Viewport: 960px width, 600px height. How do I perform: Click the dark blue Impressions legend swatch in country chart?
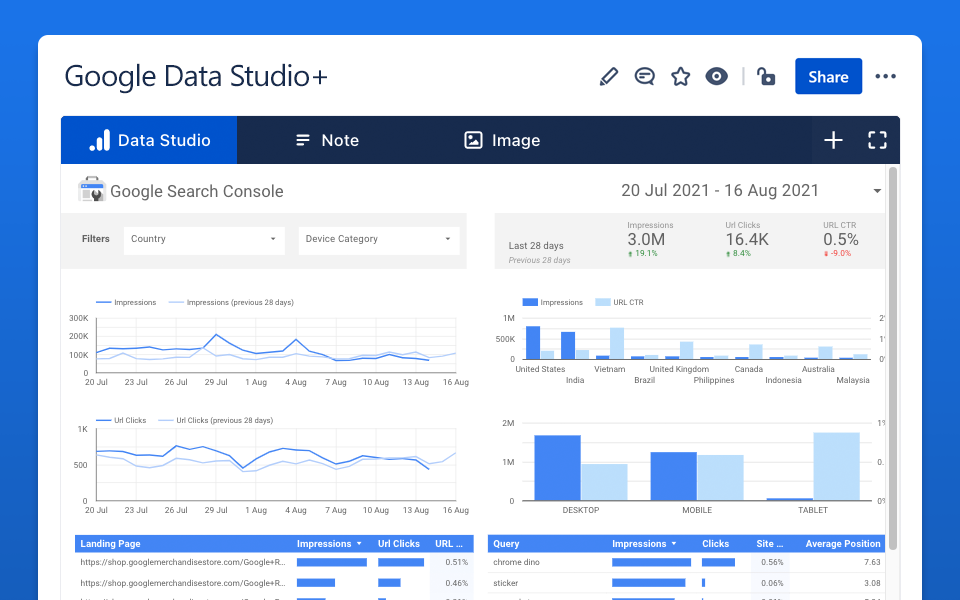(530, 302)
